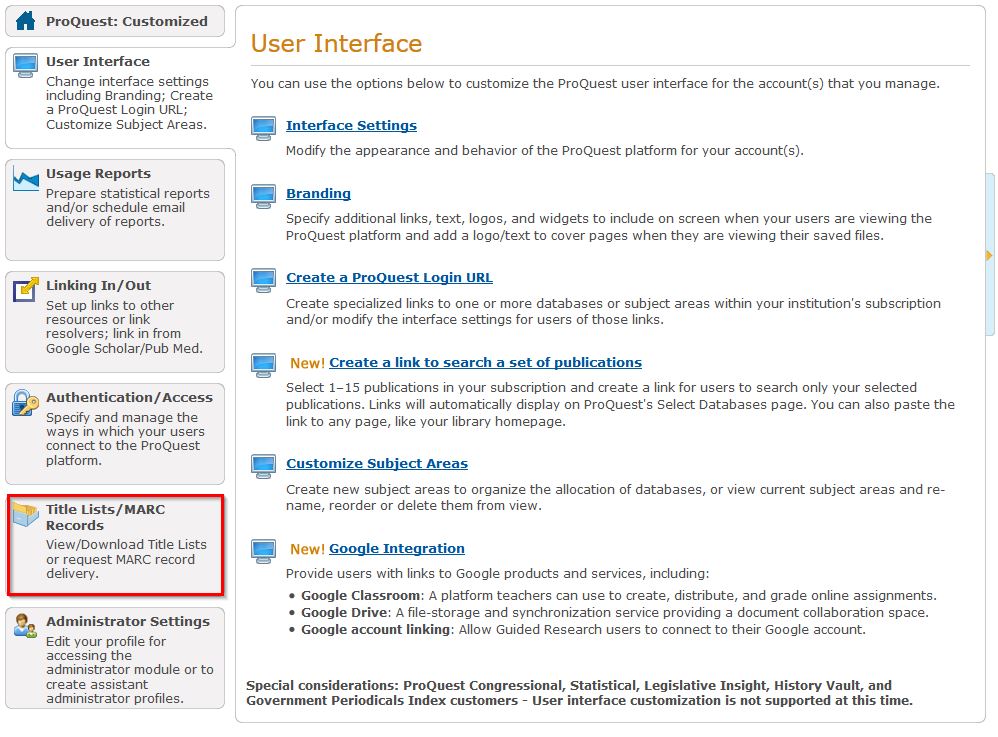Viewport: 998px width, 737px height.
Task: Open Create a link to search publications
Action: pos(485,363)
